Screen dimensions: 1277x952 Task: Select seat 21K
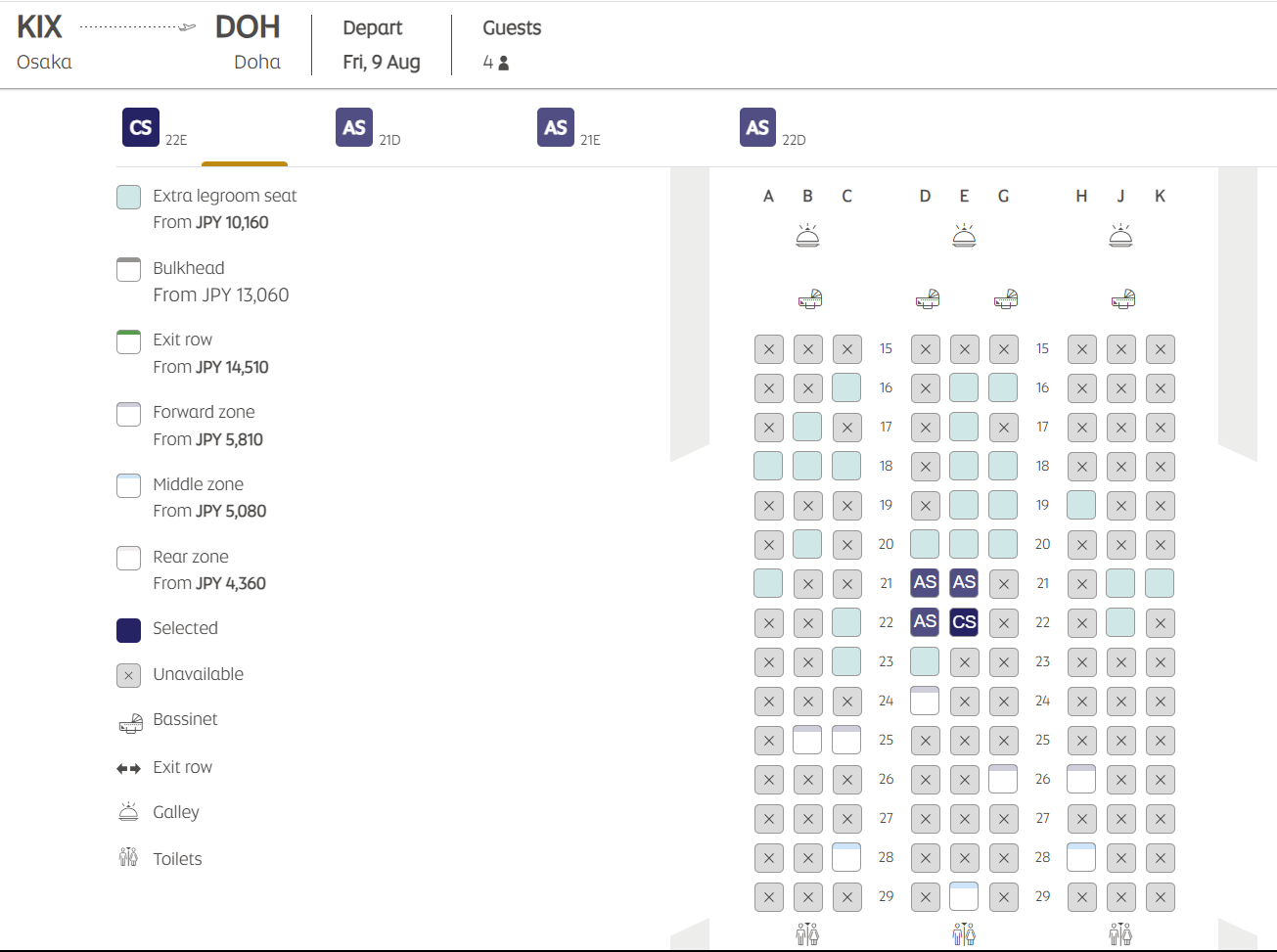point(1160,583)
